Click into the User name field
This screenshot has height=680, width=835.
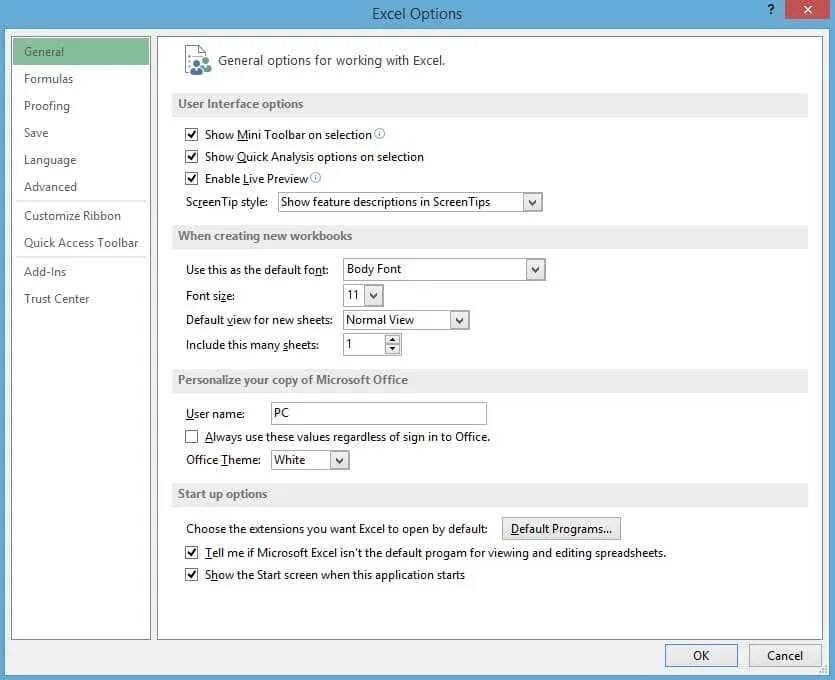379,413
